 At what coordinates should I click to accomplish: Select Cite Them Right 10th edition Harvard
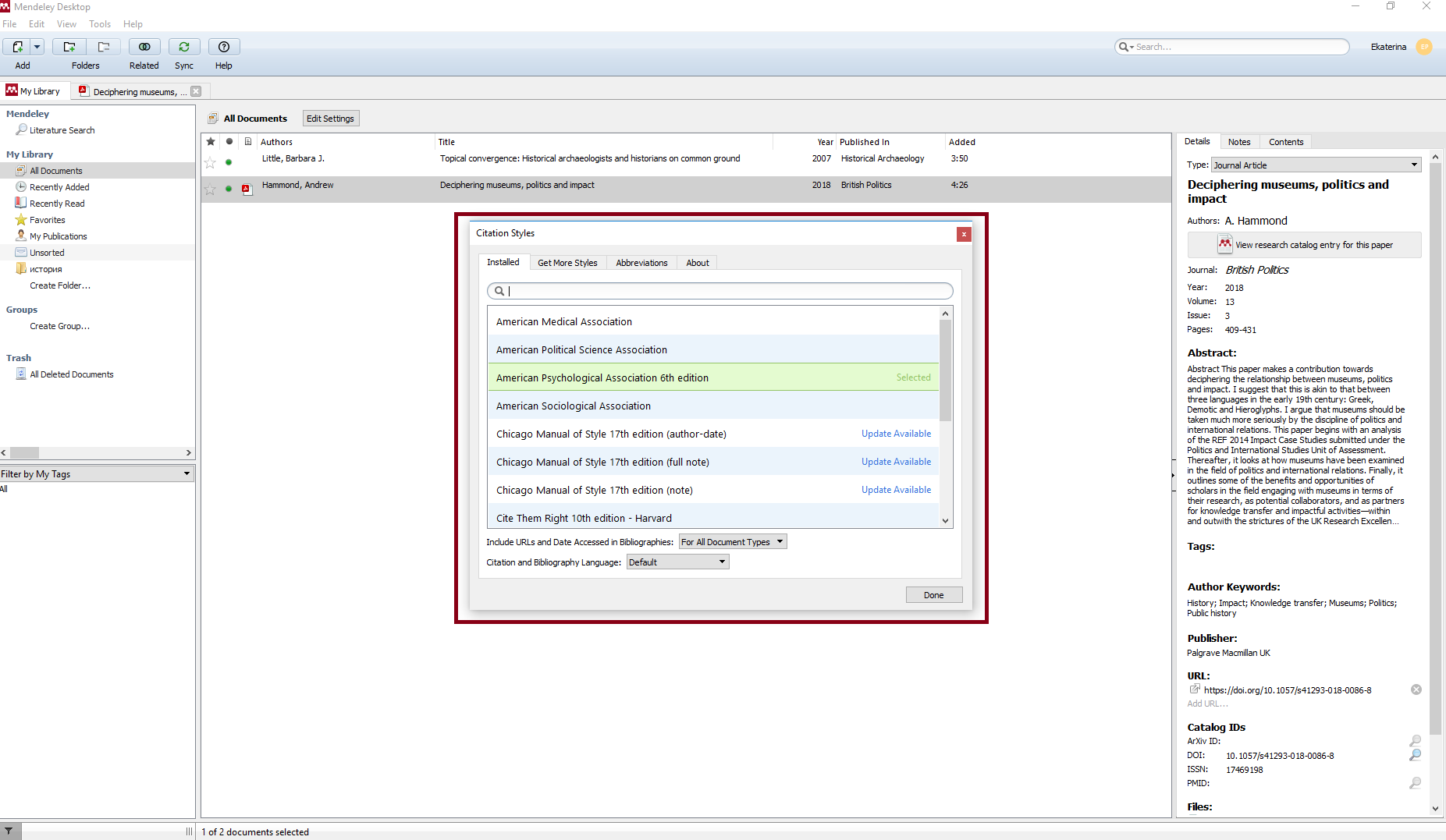point(713,517)
